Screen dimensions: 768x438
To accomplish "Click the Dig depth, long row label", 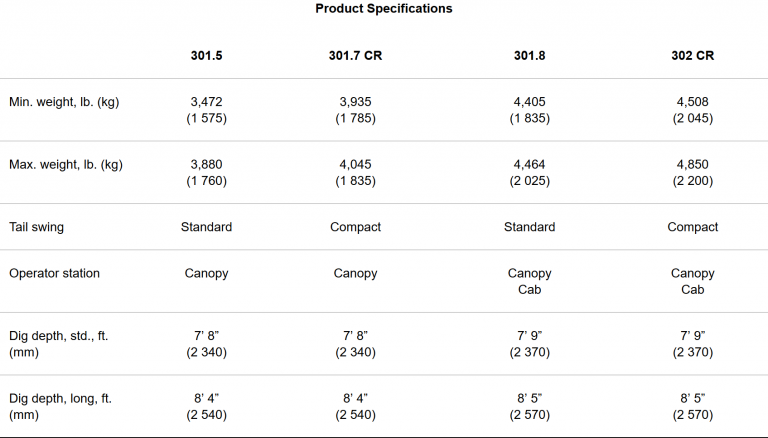I will tap(60, 407).
